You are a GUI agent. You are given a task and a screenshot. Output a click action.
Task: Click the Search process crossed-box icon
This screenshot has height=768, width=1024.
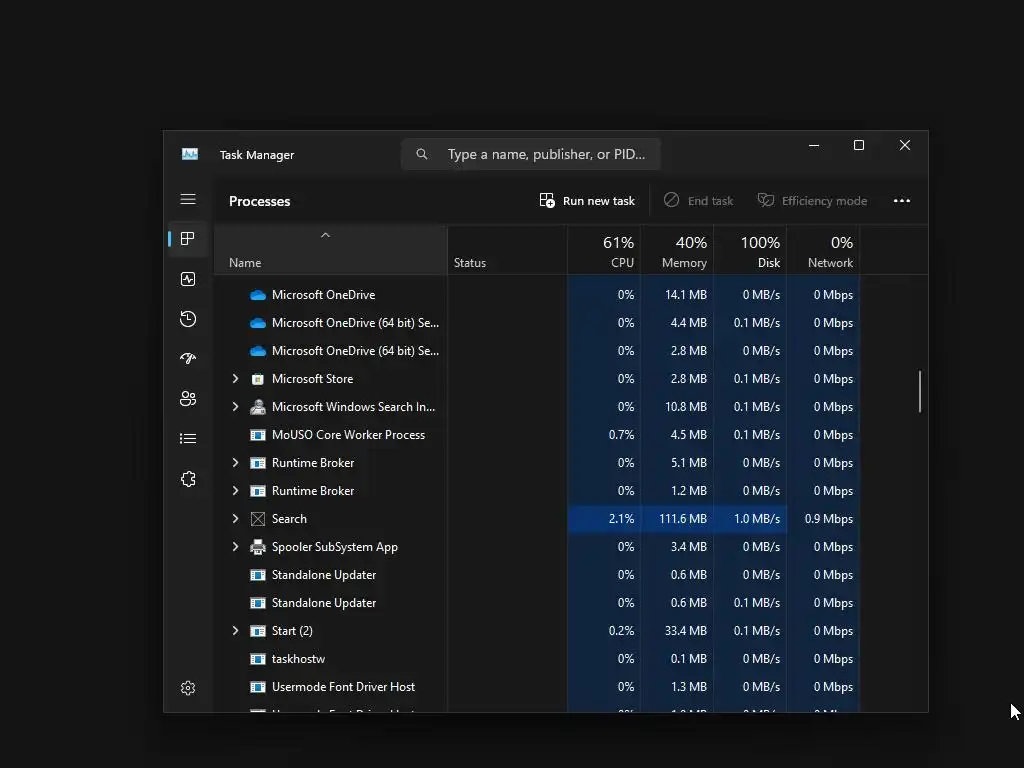pos(258,519)
